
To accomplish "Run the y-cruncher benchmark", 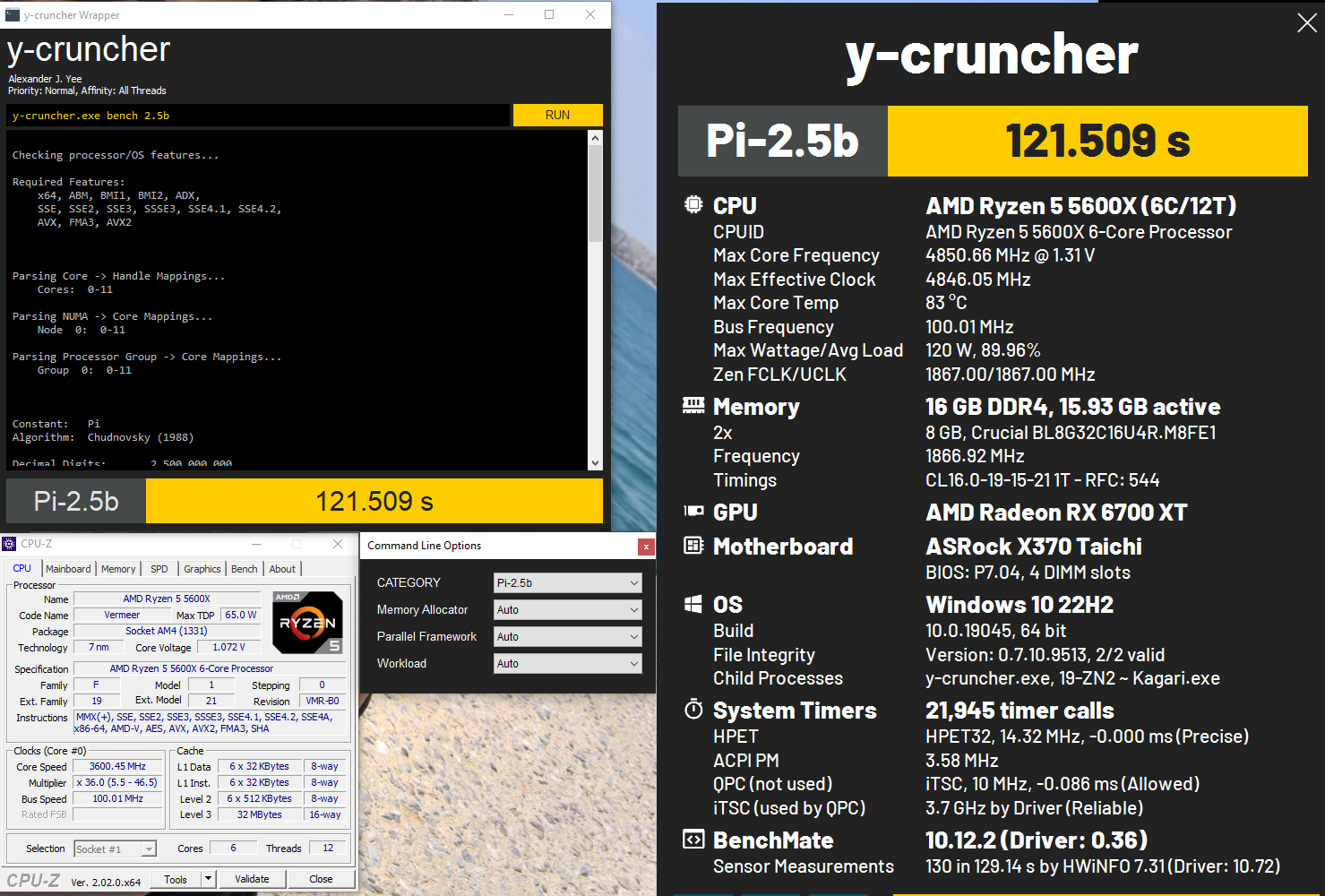I will click(557, 115).
